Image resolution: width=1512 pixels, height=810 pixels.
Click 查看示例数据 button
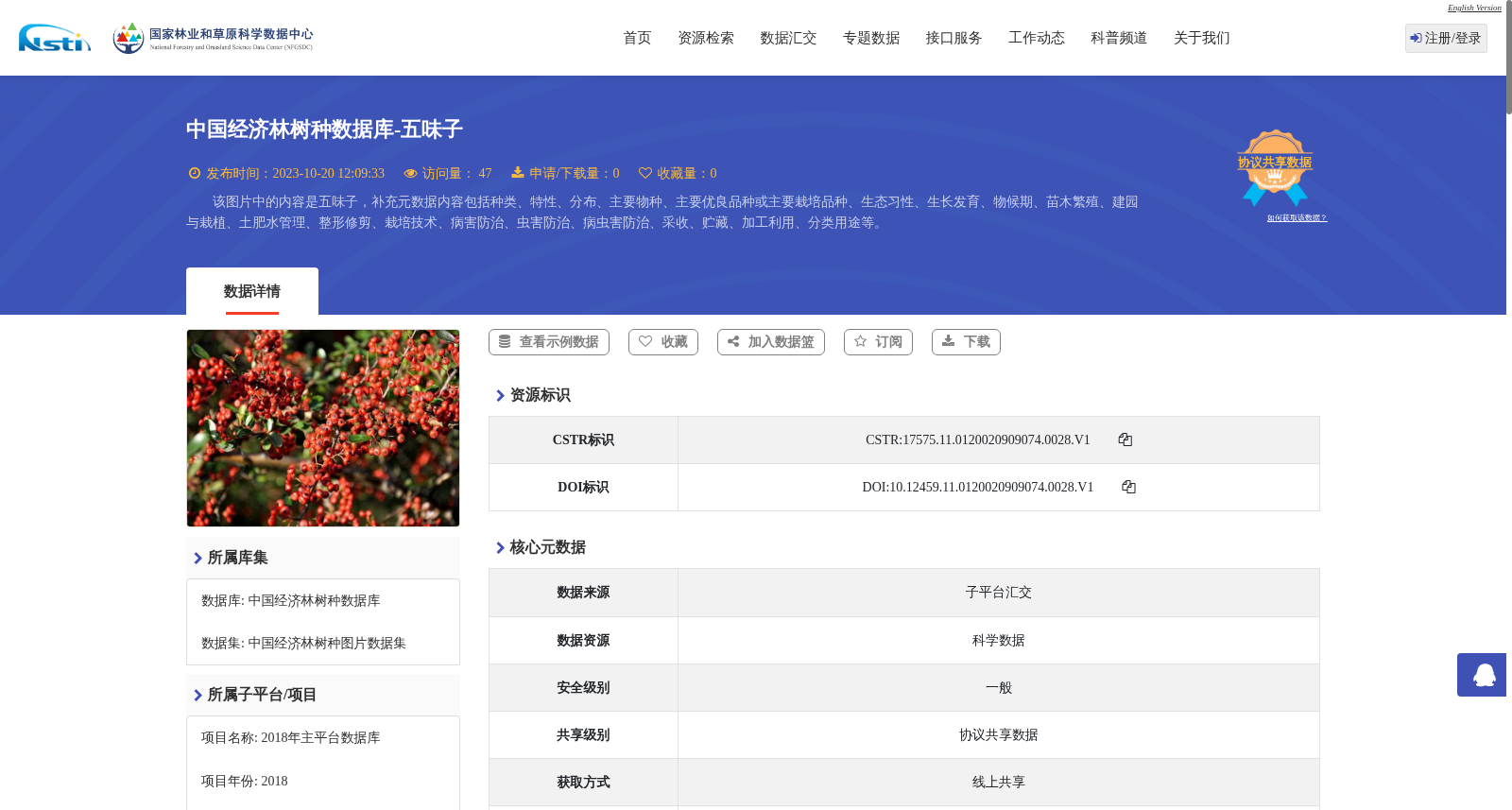[x=549, y=342]
